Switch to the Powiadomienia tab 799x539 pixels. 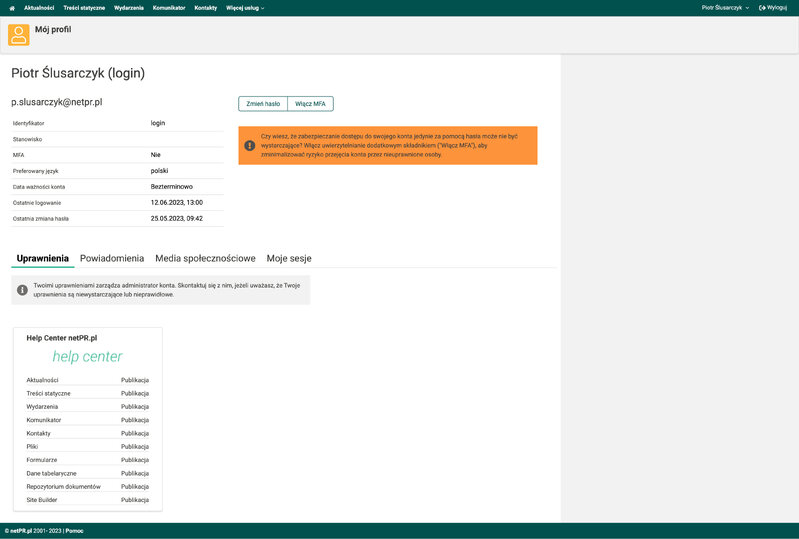[112, 258]
